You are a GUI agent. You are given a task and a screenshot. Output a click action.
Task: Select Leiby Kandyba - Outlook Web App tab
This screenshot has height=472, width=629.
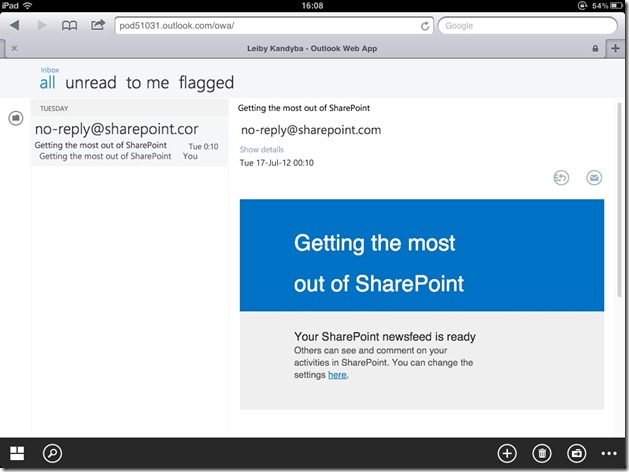click(x=312, y=49)
